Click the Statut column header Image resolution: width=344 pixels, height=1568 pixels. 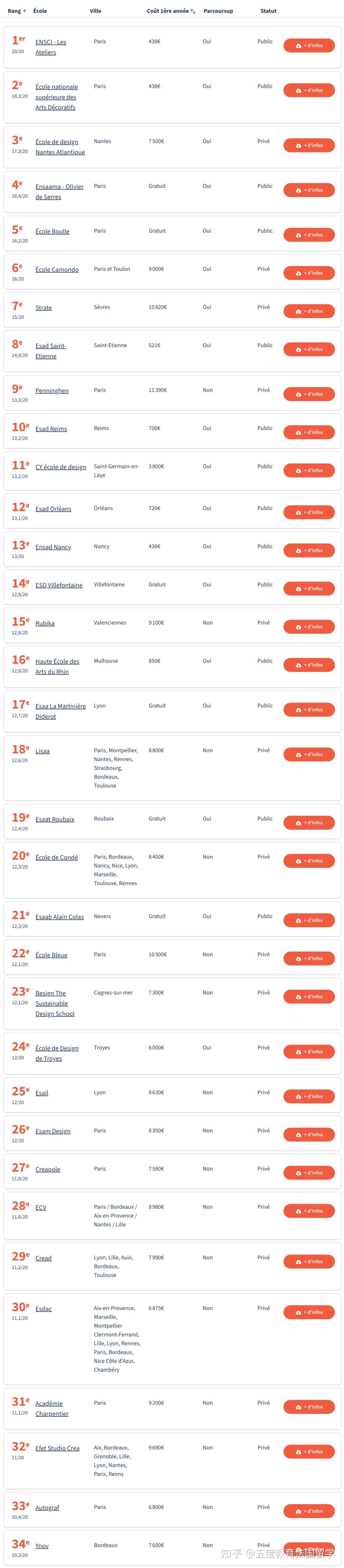[268, 11]
